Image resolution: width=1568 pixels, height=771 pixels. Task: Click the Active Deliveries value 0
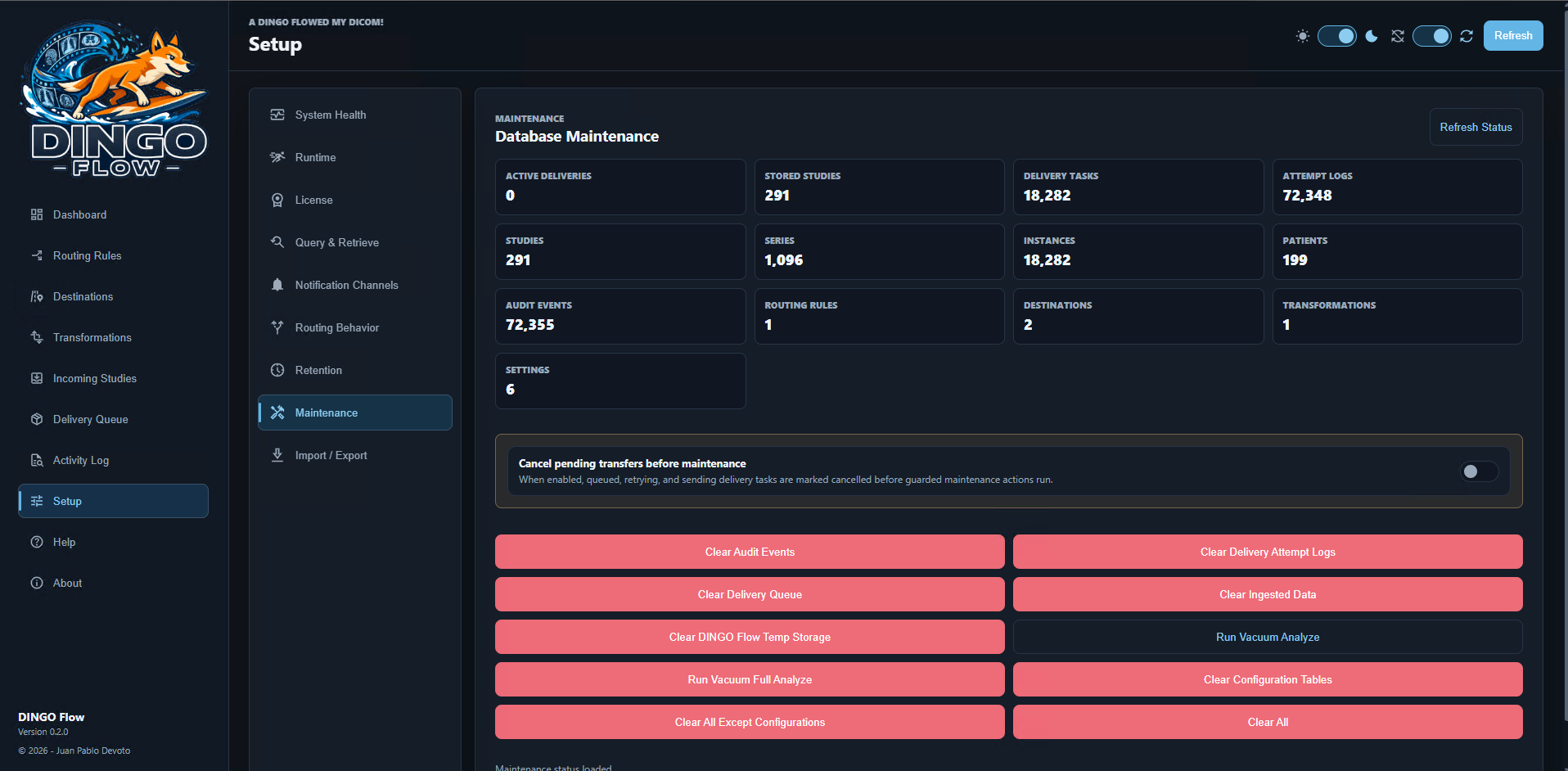(x=510, y=196)
